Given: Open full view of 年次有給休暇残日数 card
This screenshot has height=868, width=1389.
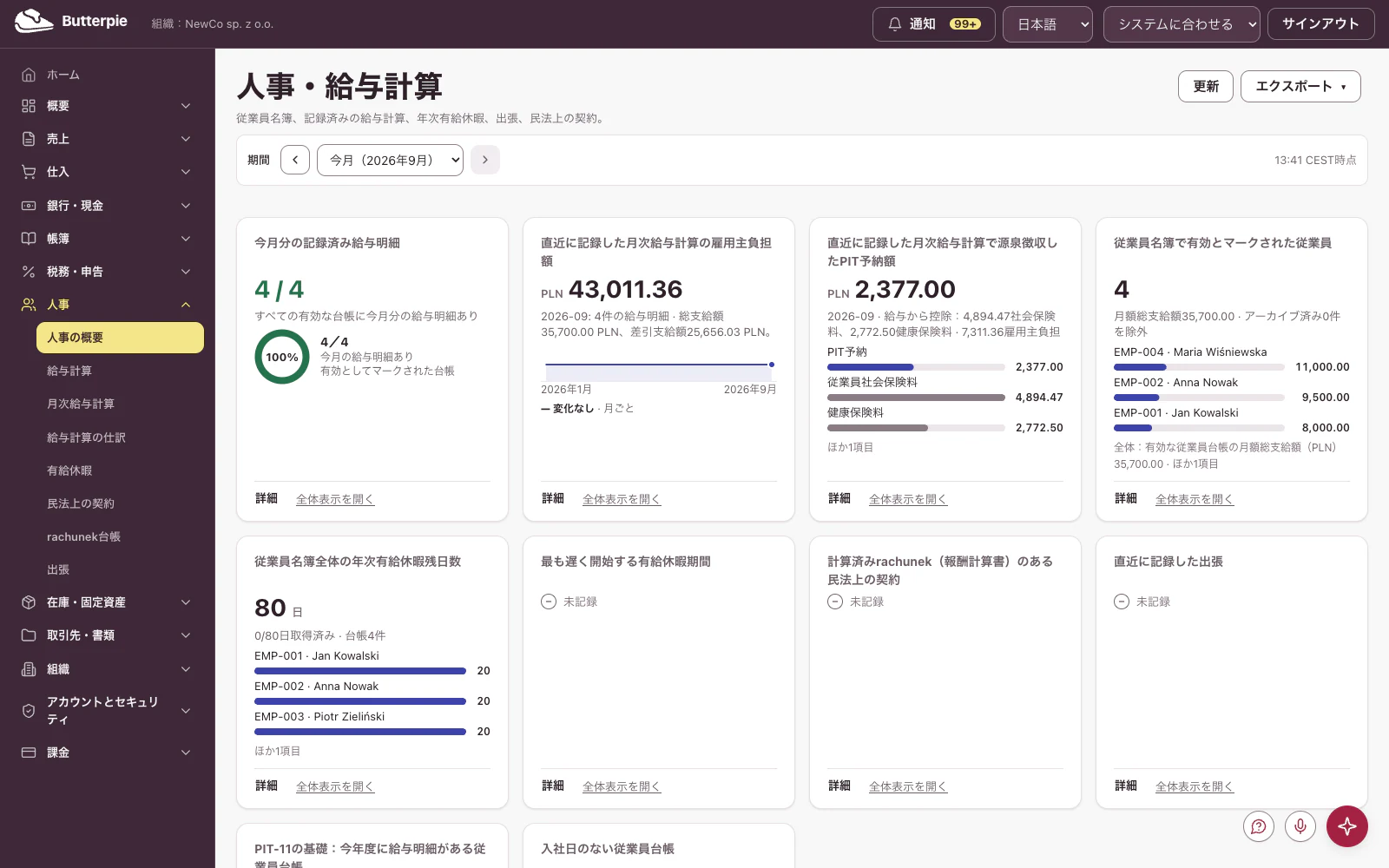Looking at the screenshot, I should point(335,786).
